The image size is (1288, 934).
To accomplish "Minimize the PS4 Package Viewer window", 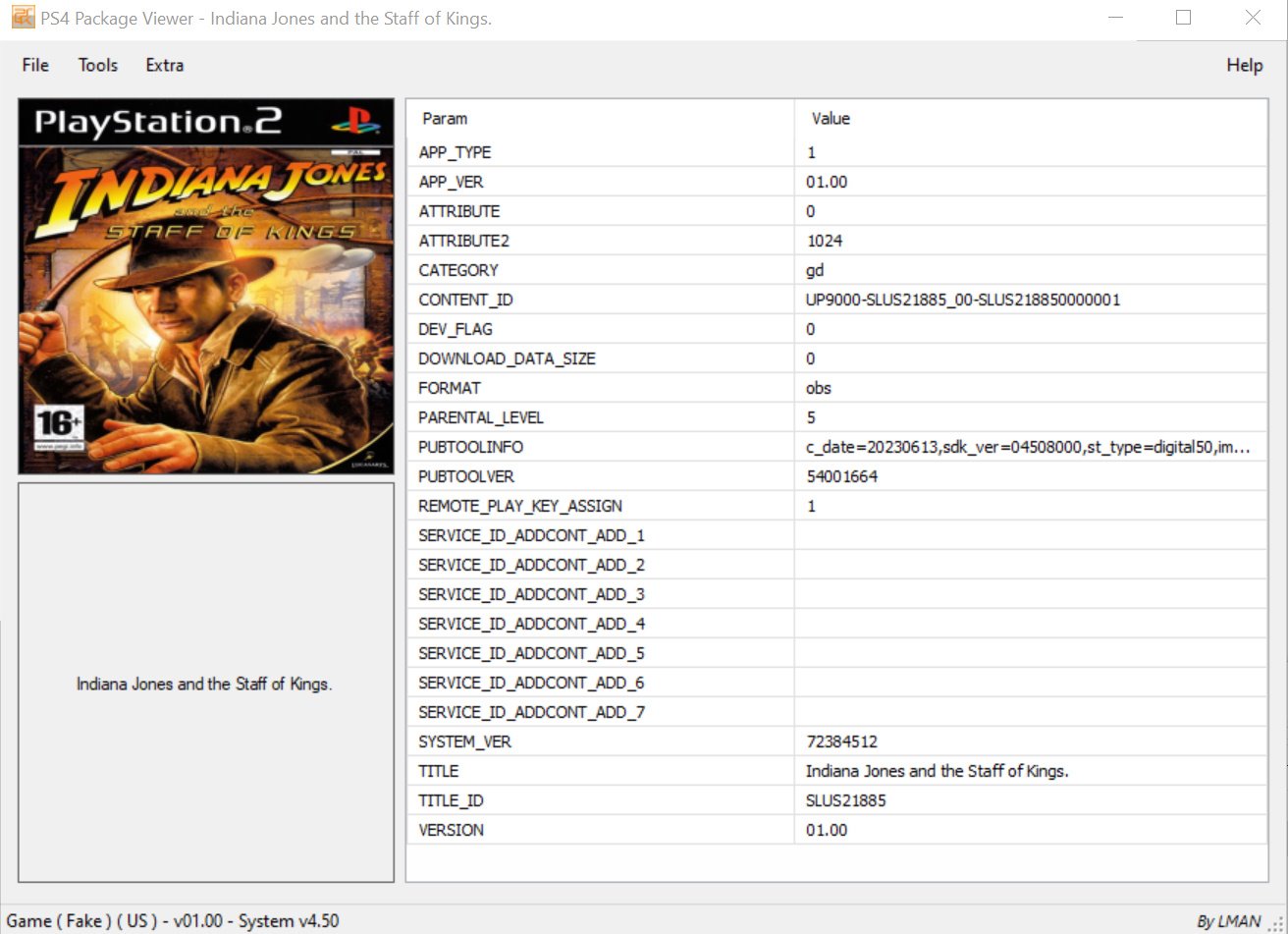I will click(1115, 18).
